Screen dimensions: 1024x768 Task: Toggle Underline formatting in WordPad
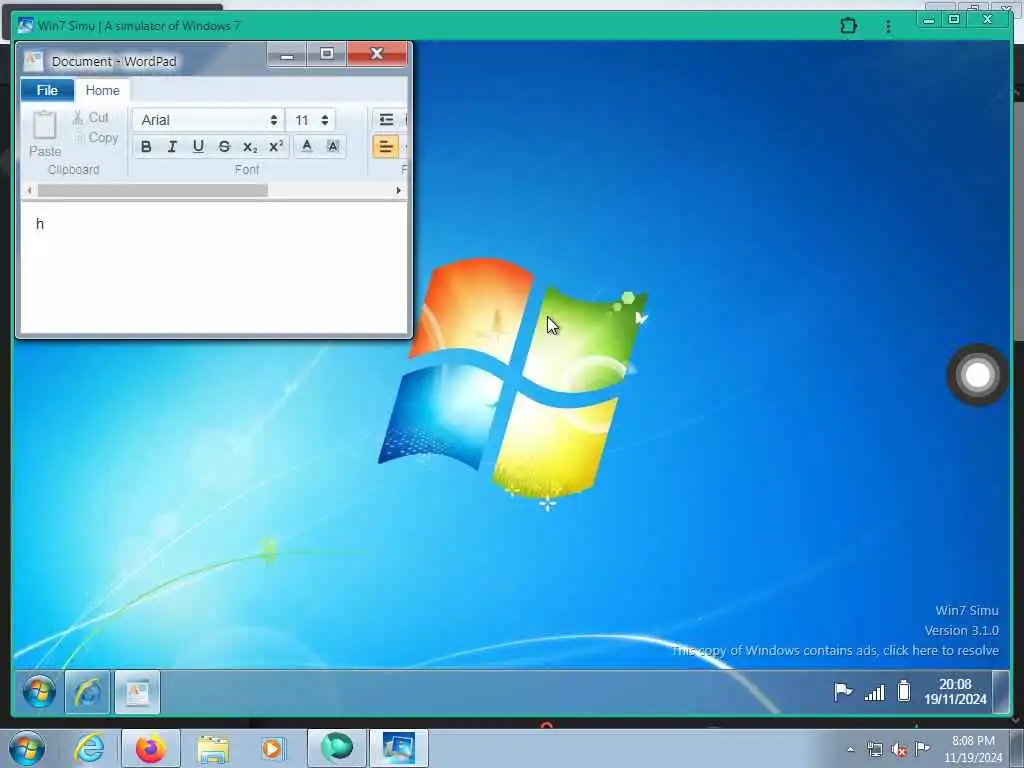pyautogui.click(x=198, y=147)
